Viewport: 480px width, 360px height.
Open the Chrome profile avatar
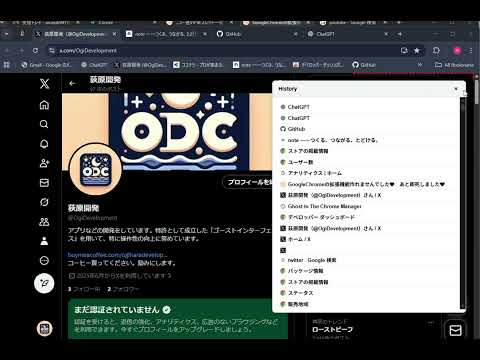[x=457, y=51]
